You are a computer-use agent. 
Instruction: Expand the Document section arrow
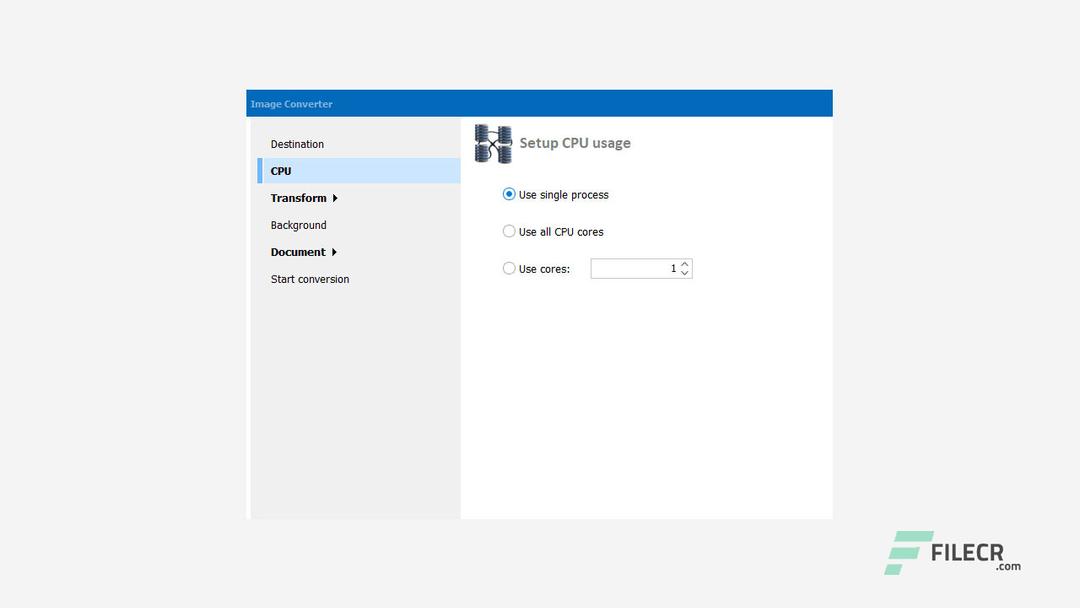pyautogui.click(x=333, y=252)
